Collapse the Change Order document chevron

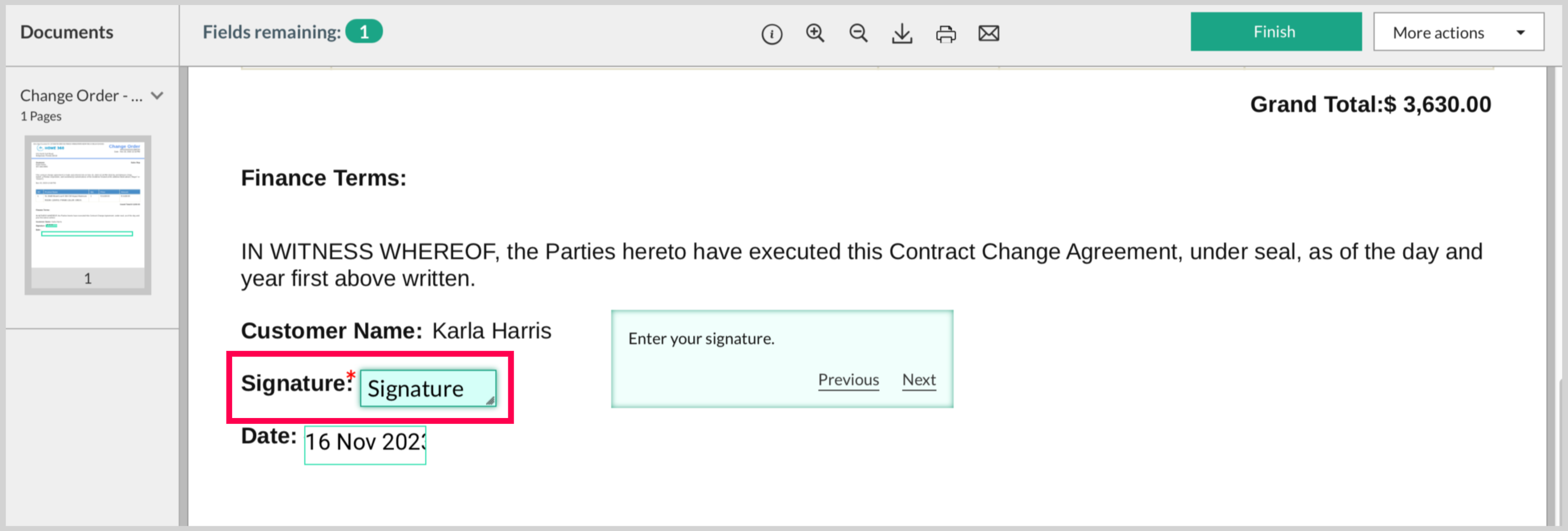pyautogui.click(x=157, y=95)
